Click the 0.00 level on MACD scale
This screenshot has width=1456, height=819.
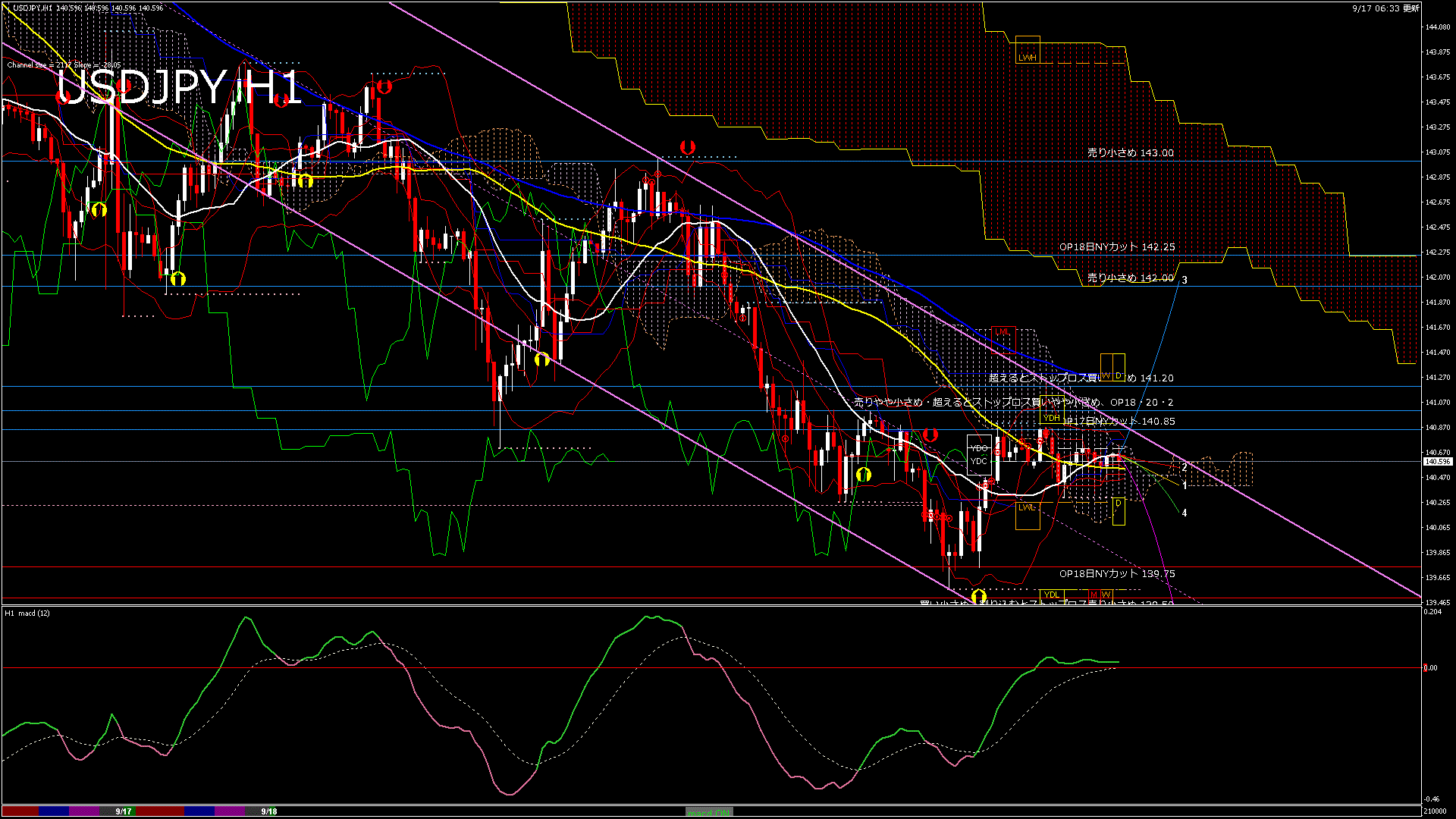1429,668
